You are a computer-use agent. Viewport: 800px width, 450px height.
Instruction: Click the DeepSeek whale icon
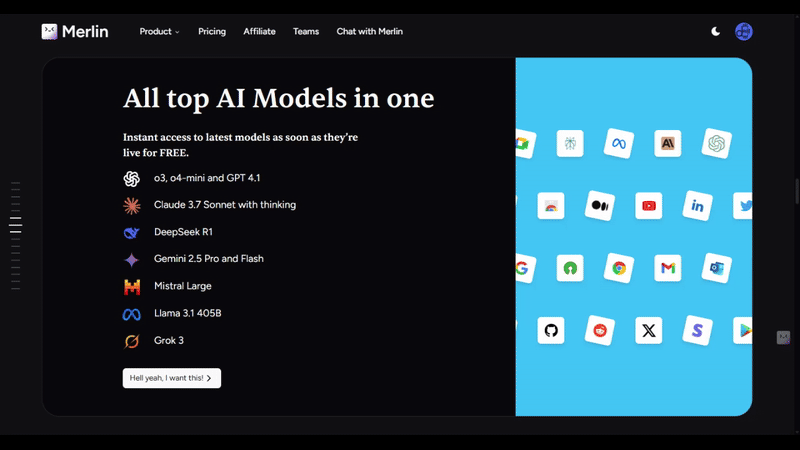[132, 233]
